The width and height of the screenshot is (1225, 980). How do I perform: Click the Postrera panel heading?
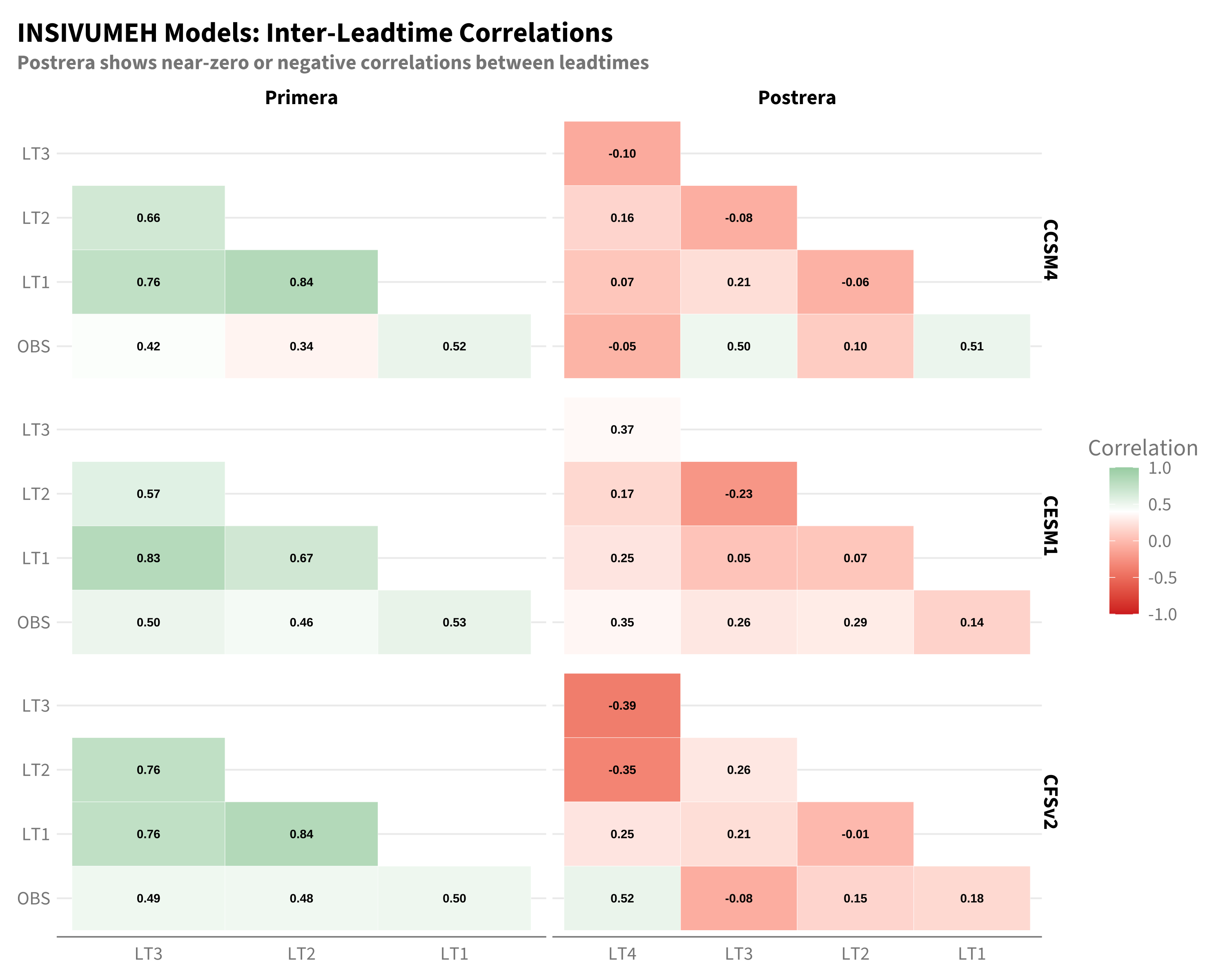[797, 98]
